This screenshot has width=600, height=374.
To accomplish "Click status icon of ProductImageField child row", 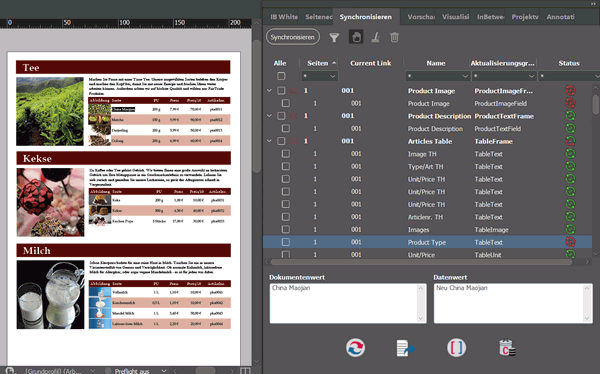I will [x=570, y=103].
